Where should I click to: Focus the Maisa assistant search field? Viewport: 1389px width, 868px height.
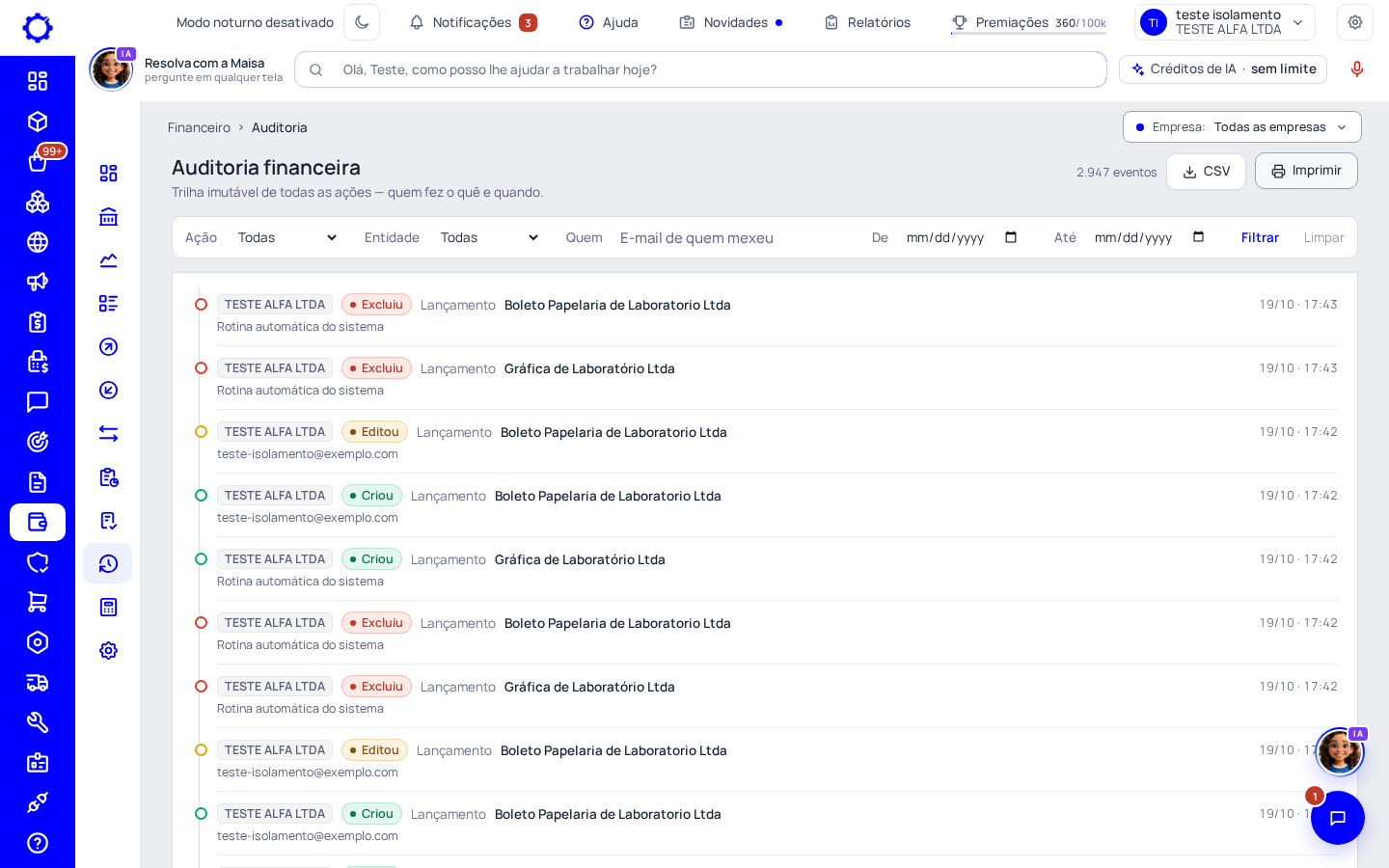(x=700, y=69)
